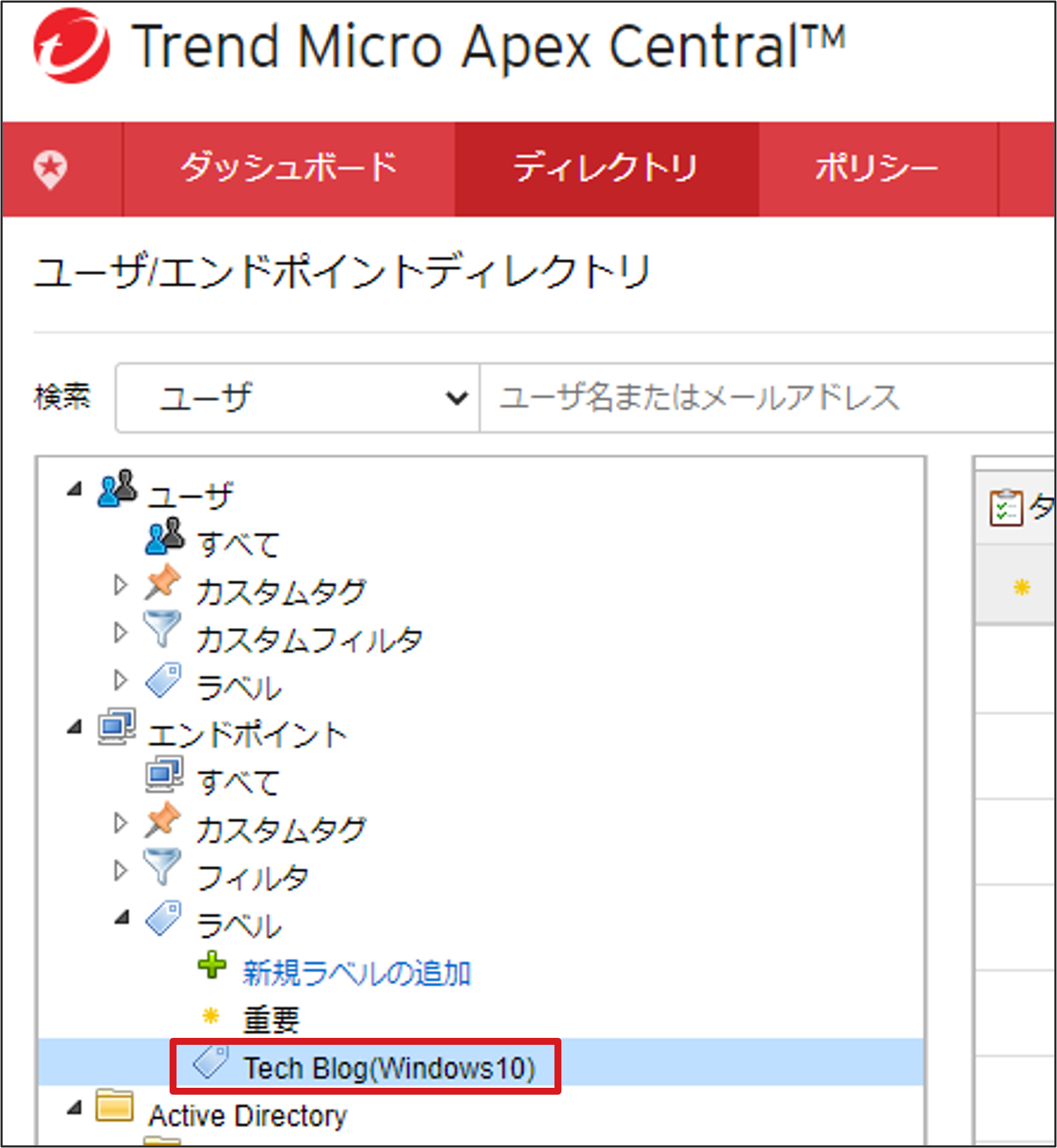Screen dimensions: 1057x1148
Task: Click the clipboard checklist icon in right panel
Action: coord(1006,508)
